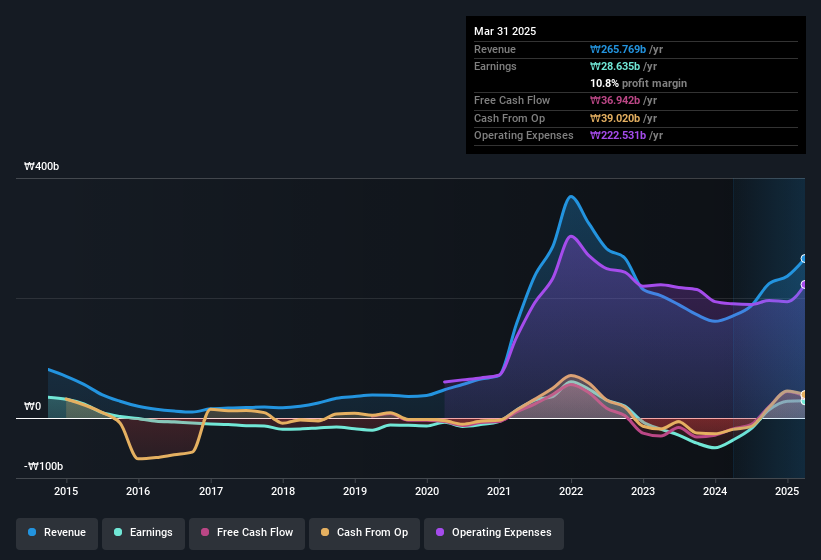This screenshot has width=821, height=560.
Task: Click the ₩265.769b revenue value
Action: point(618,49)
